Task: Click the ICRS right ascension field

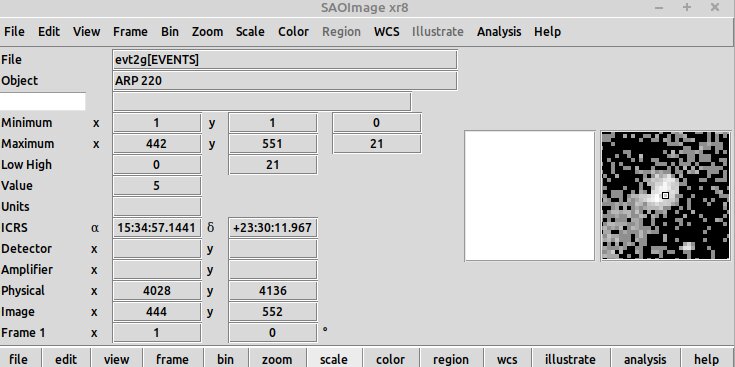Action: click(x=157, y=228)
